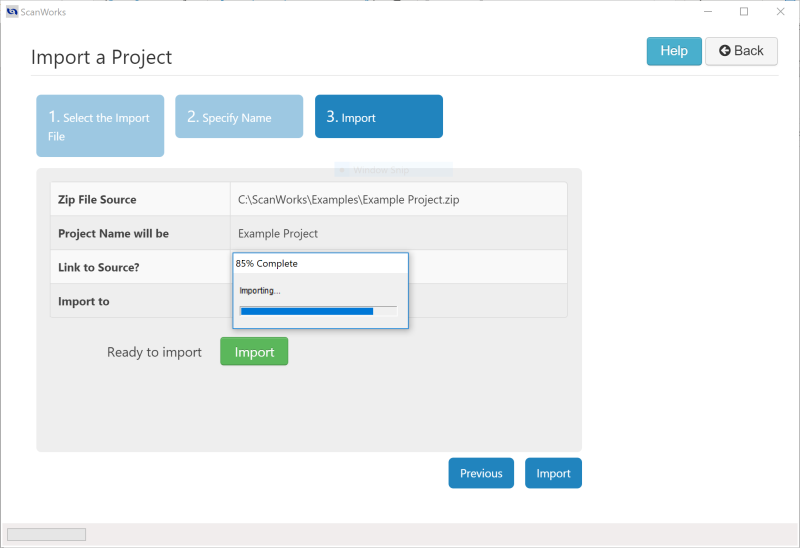Select step 1 Select the Import File
The image size is (800, 548).
click(x=100, y=126)
